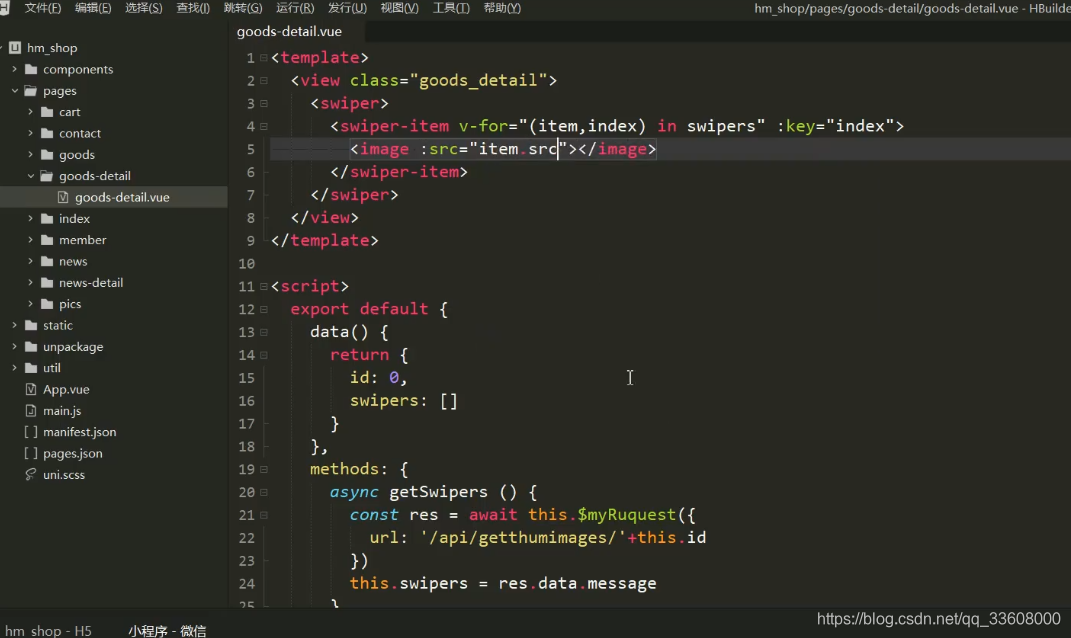
Task: Open the 选择(S) menu
Action: click(x=143, y=8)
